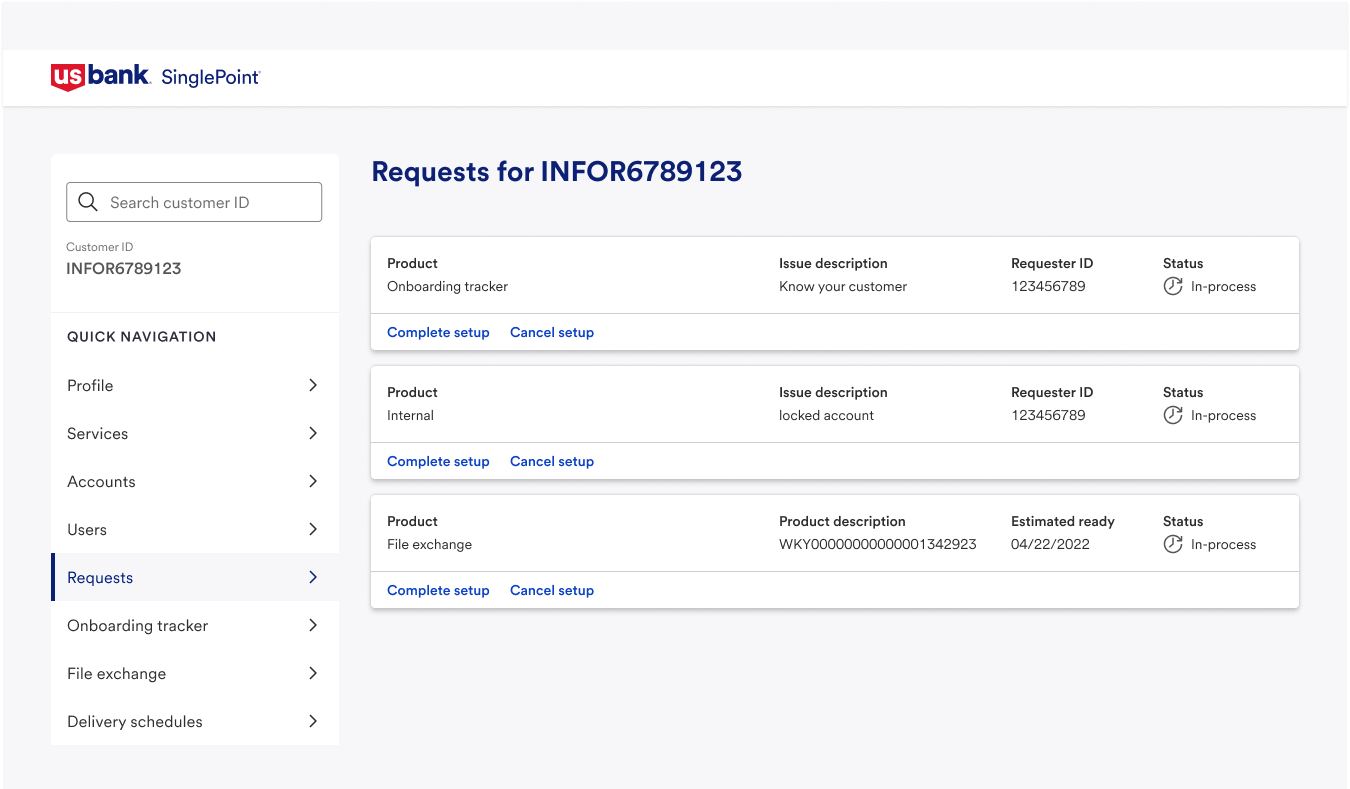Open Services in quick navigation
The height and width of the screenshot is (789, 1350).
(x=195, y=433)
